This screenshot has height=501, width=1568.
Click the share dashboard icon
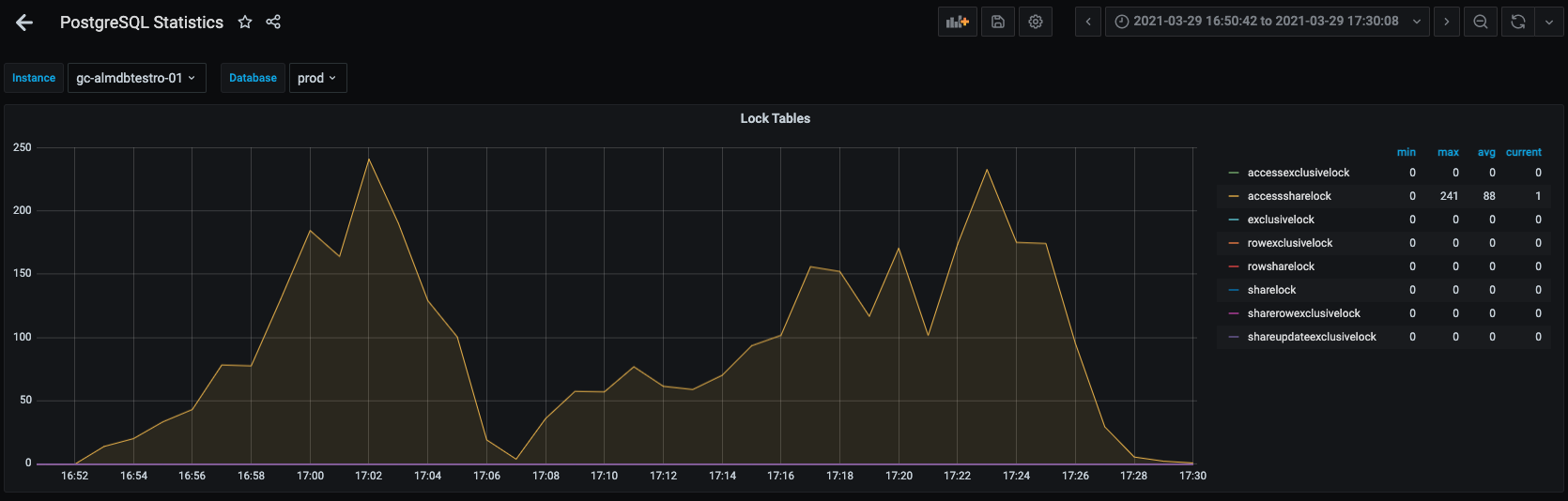[x=273, y=22]
